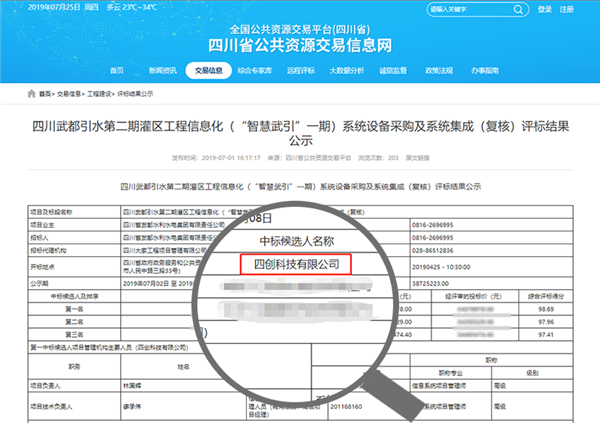600x423 pixels.
Task: Select the 职务 column header
Action: 74,366
